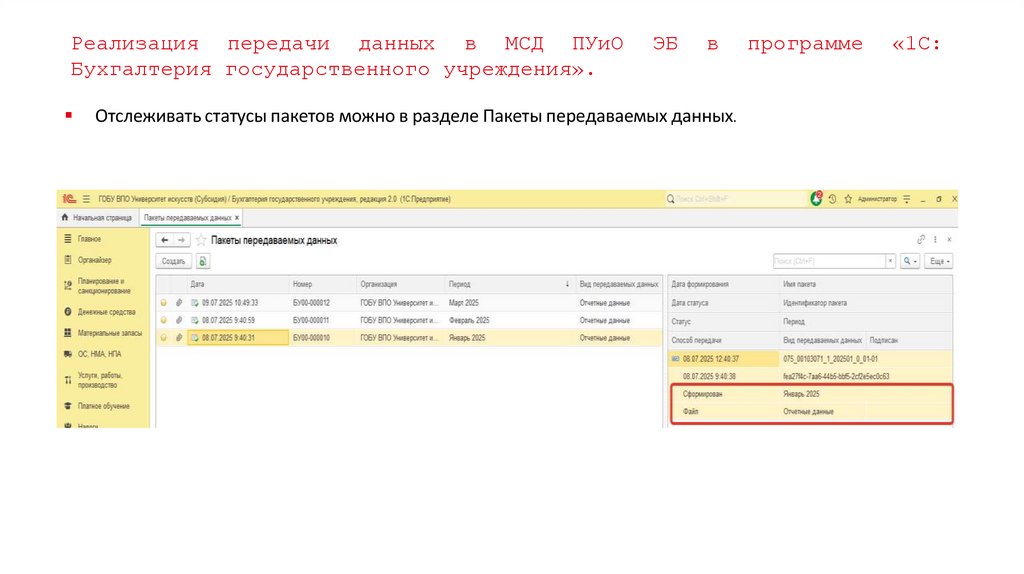Open service settings icon next to Администратор
This screenshot has width=1024, height=574.
coord(906,199)
